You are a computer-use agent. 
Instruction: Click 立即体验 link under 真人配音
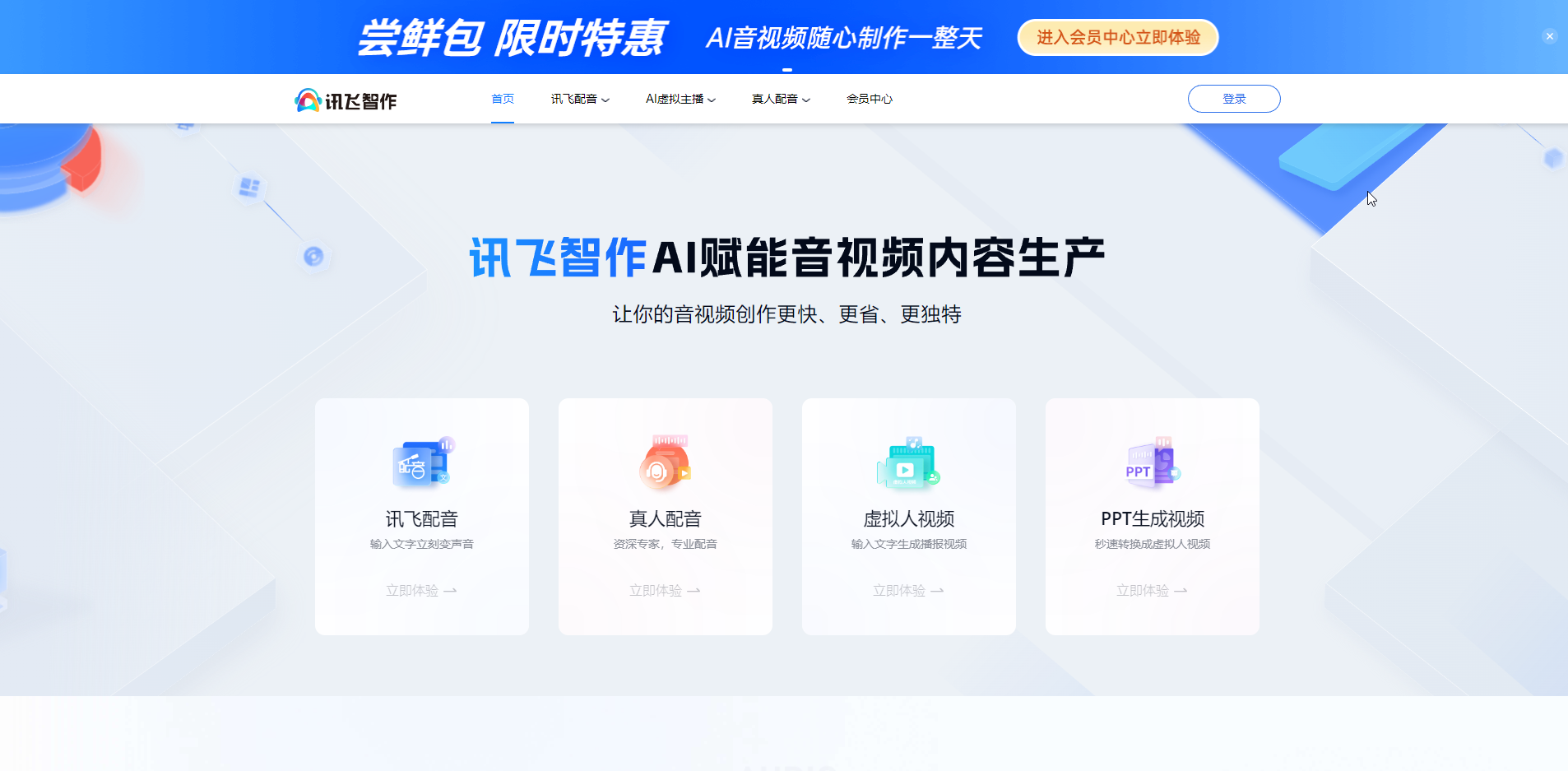click(656, 591)
